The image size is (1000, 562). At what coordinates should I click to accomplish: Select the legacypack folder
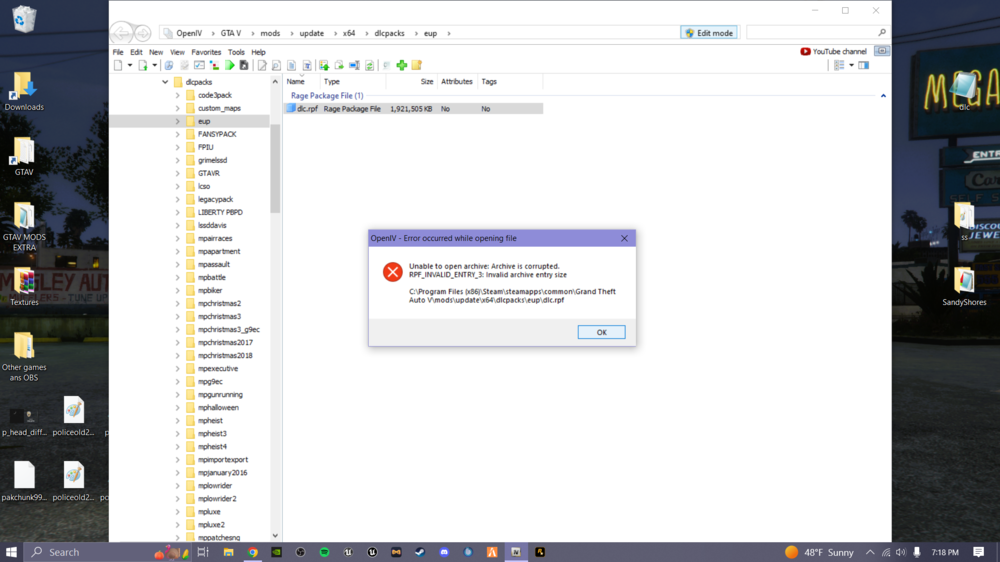(215, 199)
